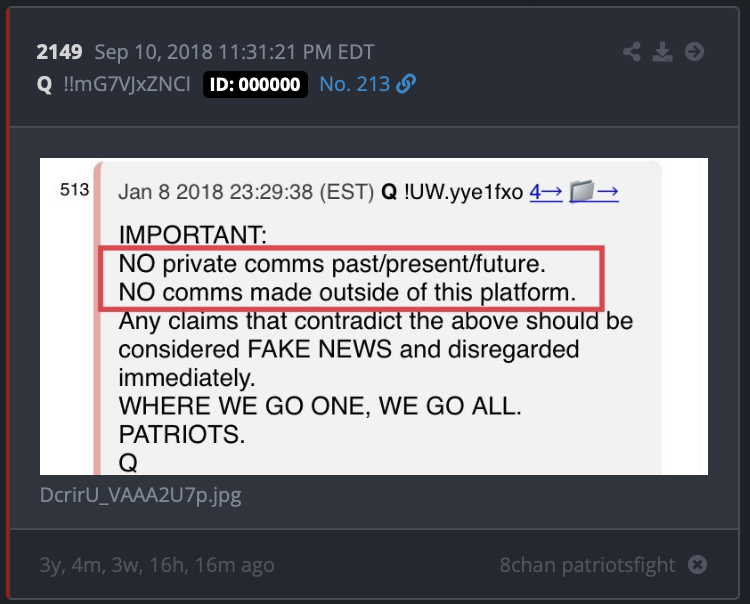
Task: Click the 8chan patriotsfight board label
Action: [587, 565]
